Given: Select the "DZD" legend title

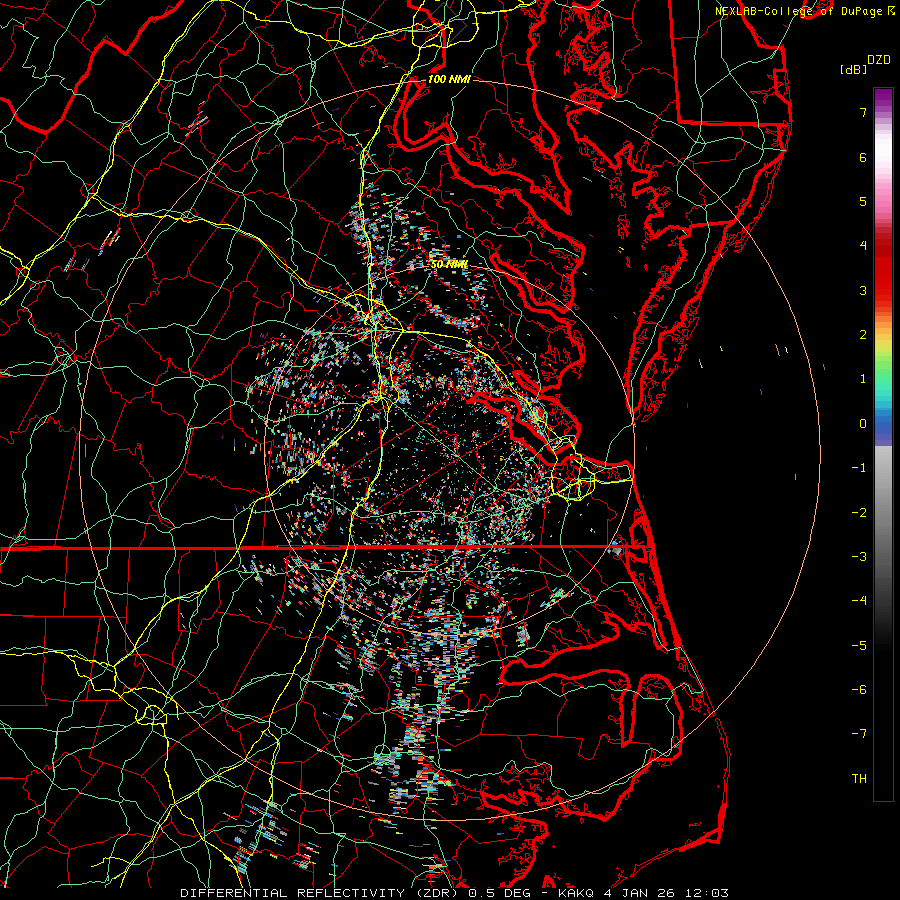Looking at the screenshot, I should (879, 60).
